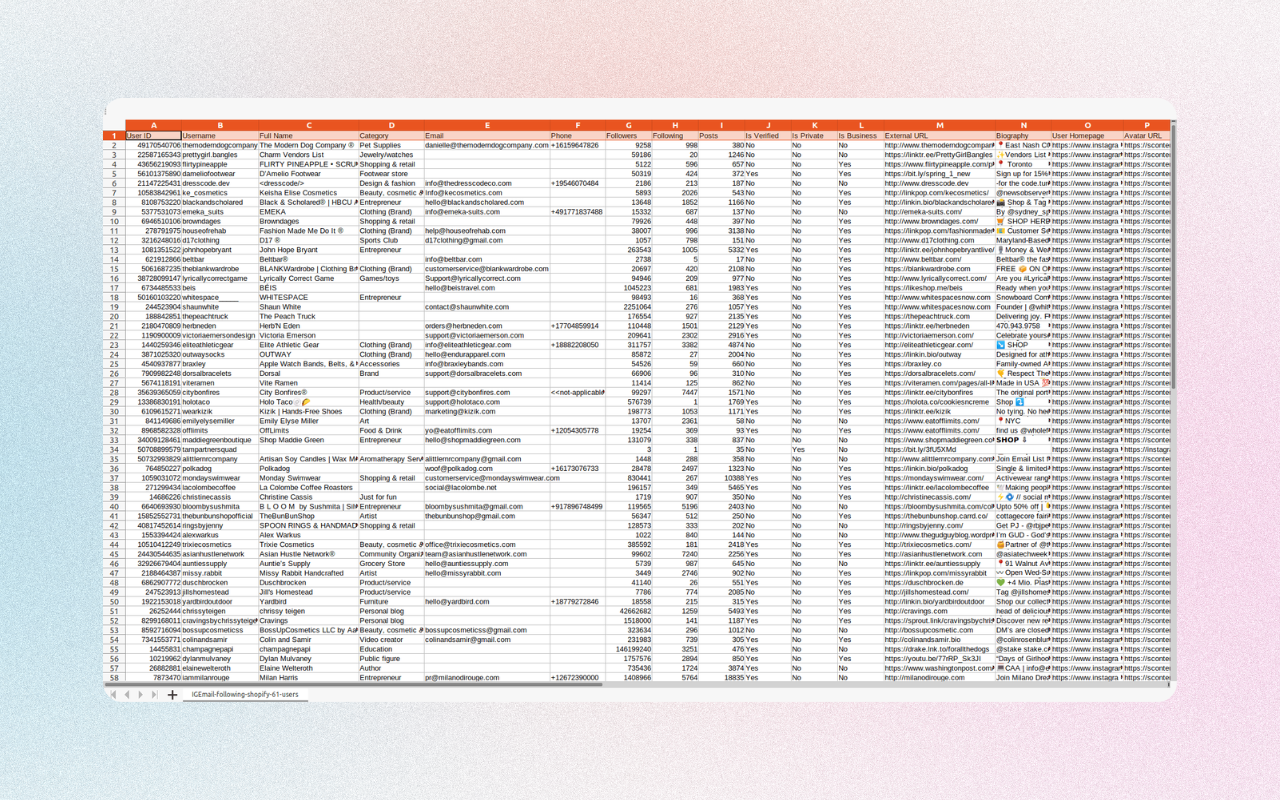The image size is (1280, 800).
Task: Select the Footwear store category cell
Action: [391, 174]
